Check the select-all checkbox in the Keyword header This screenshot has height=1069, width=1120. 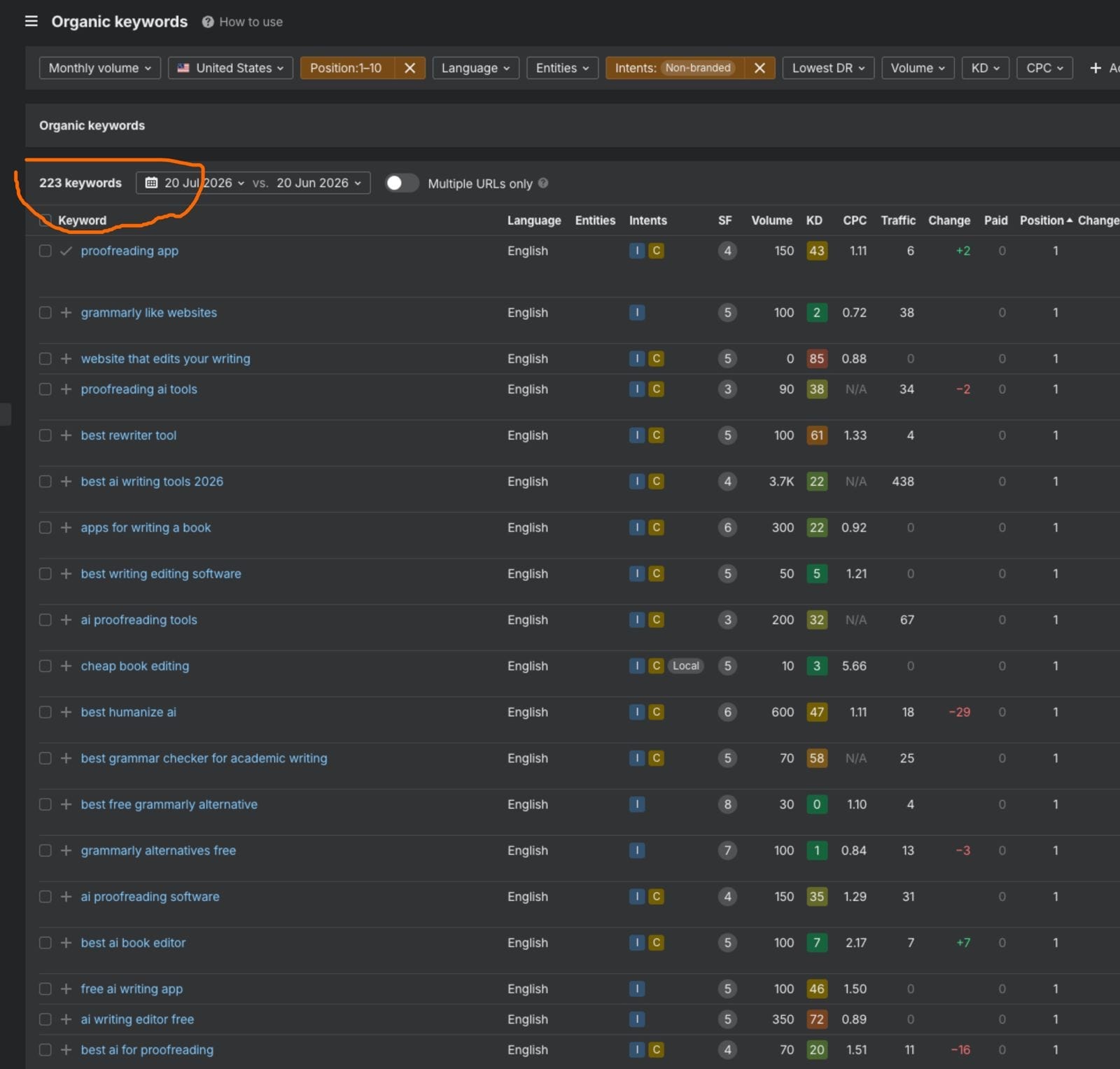pos(45,220)
